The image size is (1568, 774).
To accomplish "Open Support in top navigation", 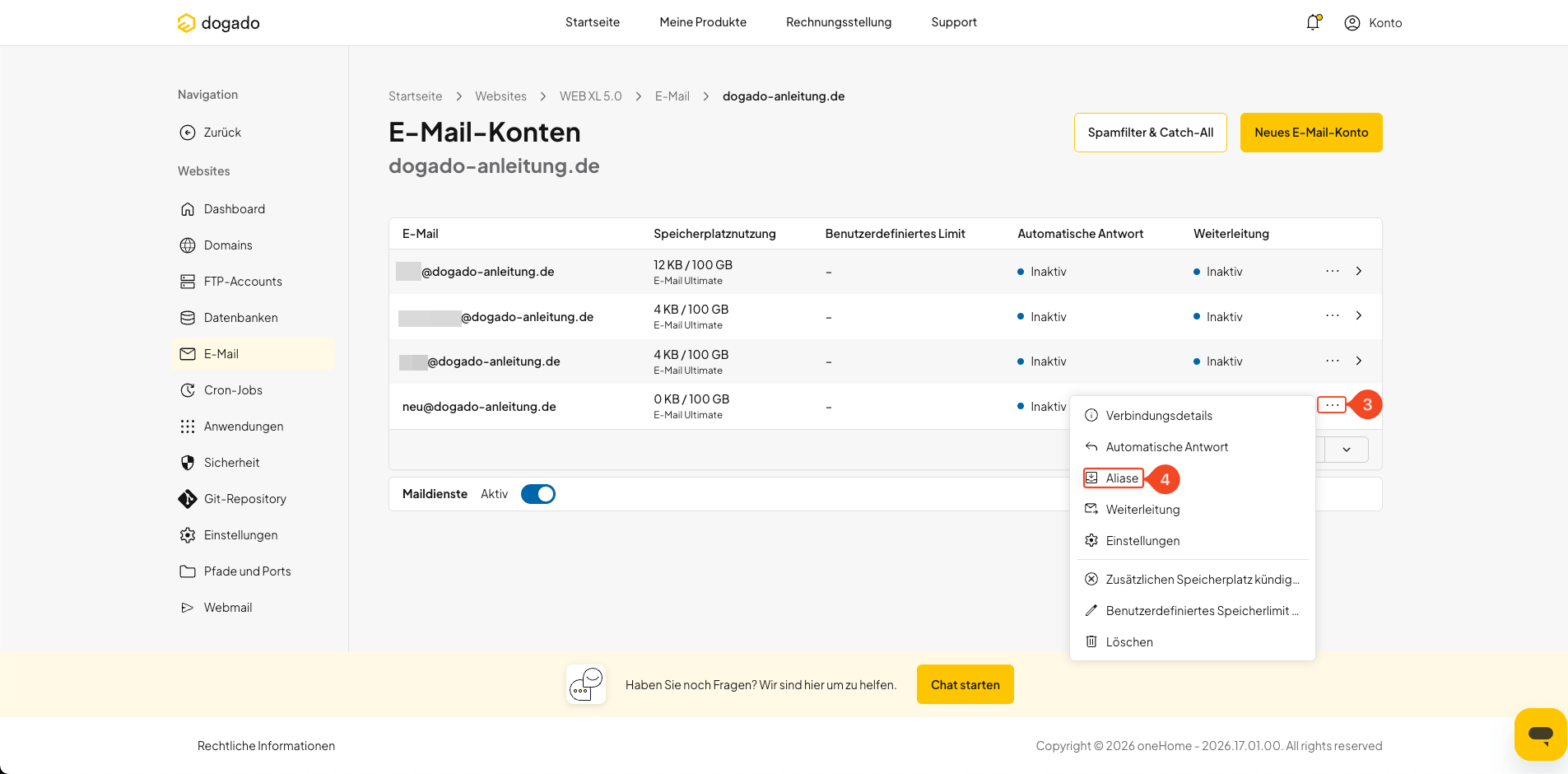I will click(x=954, y=22).
